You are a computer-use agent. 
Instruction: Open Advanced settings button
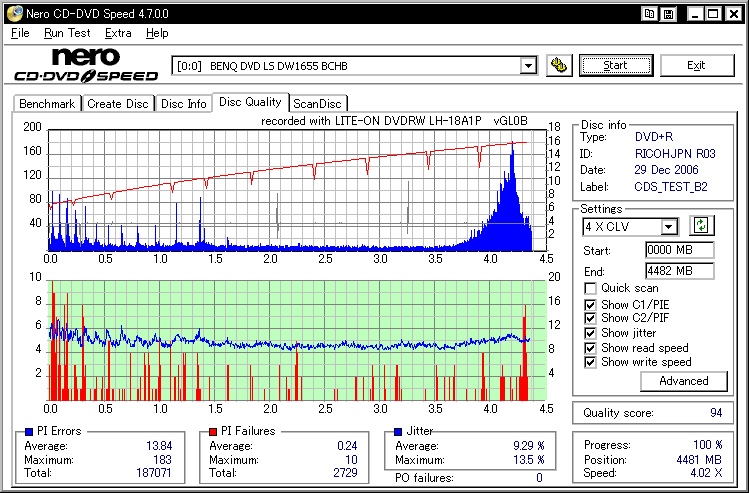684,381
